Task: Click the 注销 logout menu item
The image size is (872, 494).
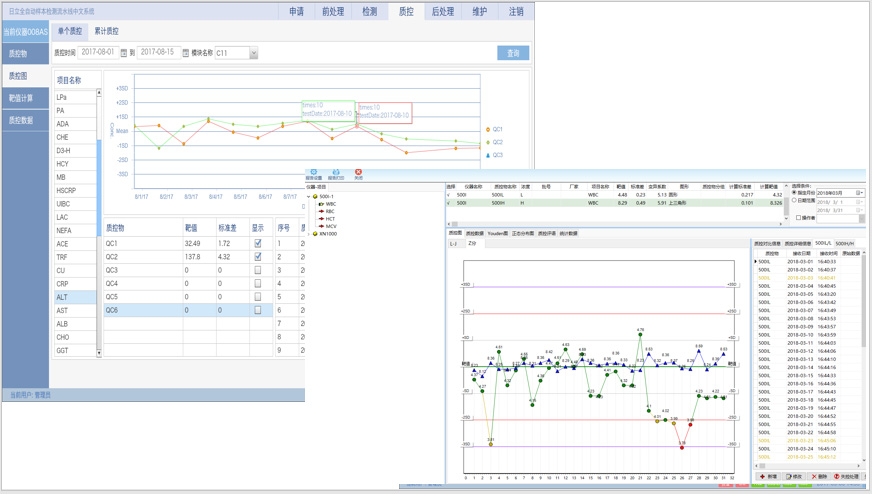Action: point(516,11)
